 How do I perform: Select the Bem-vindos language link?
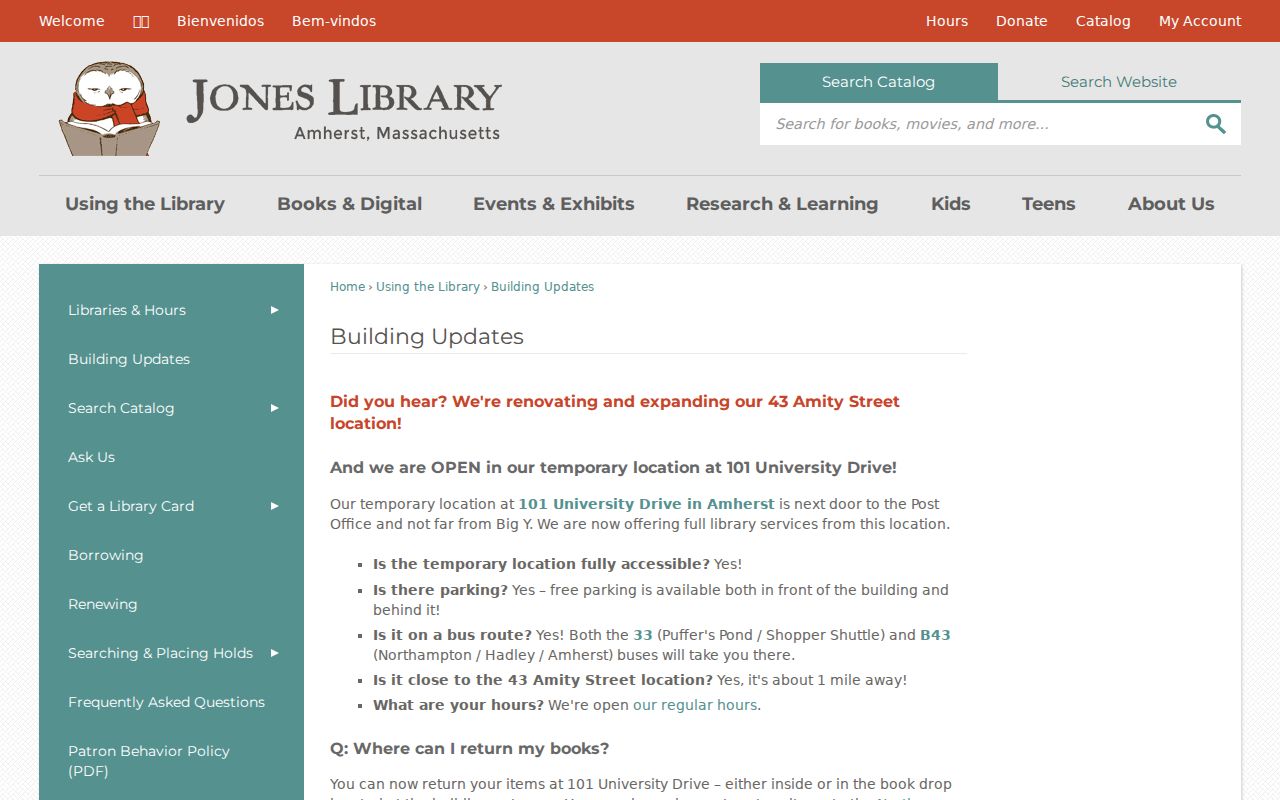pyautogui.click(x=334, y=21)
